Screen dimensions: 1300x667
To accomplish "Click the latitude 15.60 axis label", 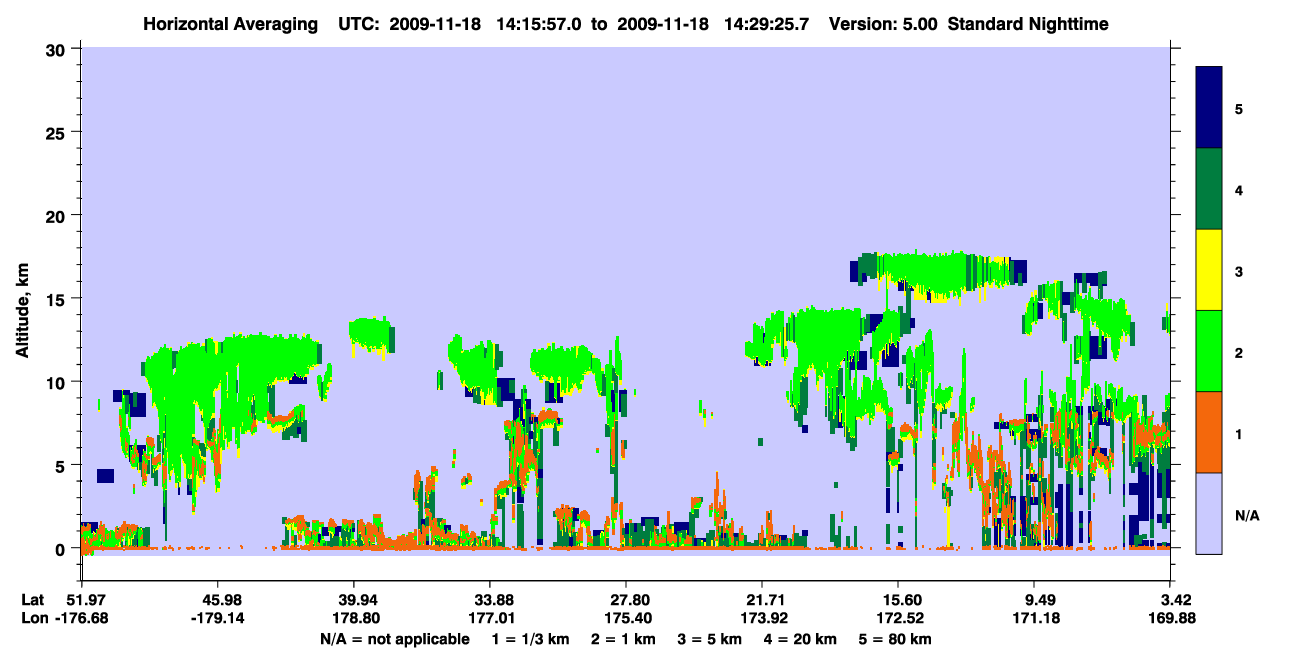I will coord(898,599).
